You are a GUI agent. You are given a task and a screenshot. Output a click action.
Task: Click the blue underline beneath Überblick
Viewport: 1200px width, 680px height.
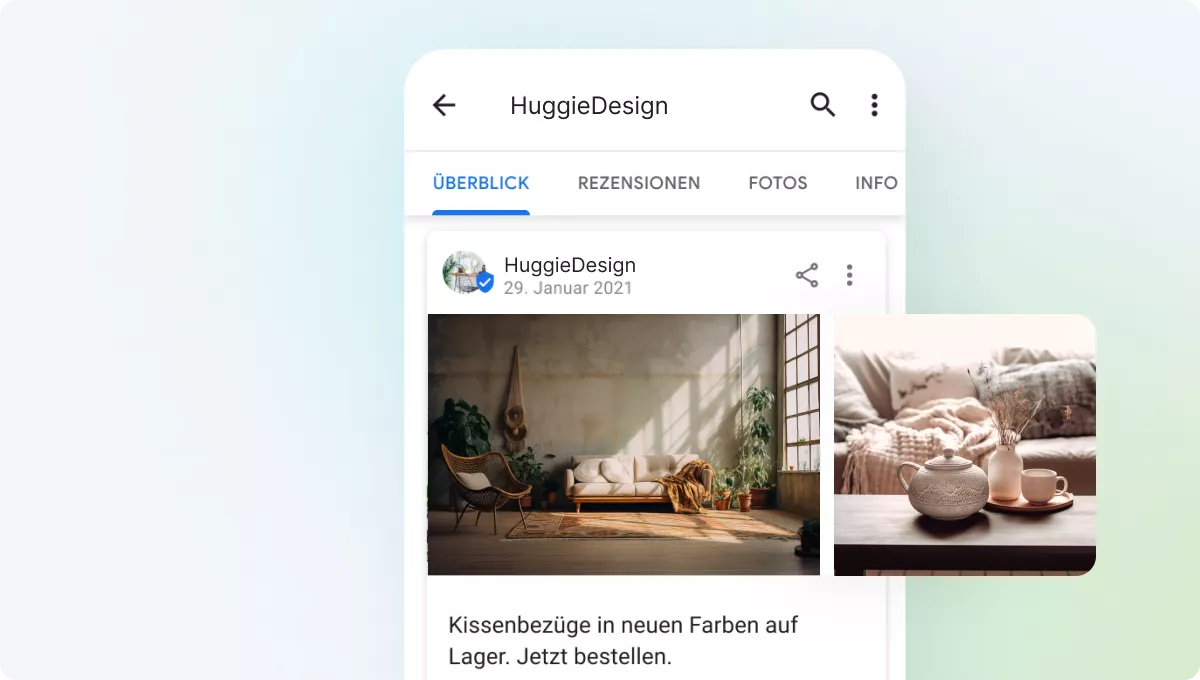[x=481, y=212]
